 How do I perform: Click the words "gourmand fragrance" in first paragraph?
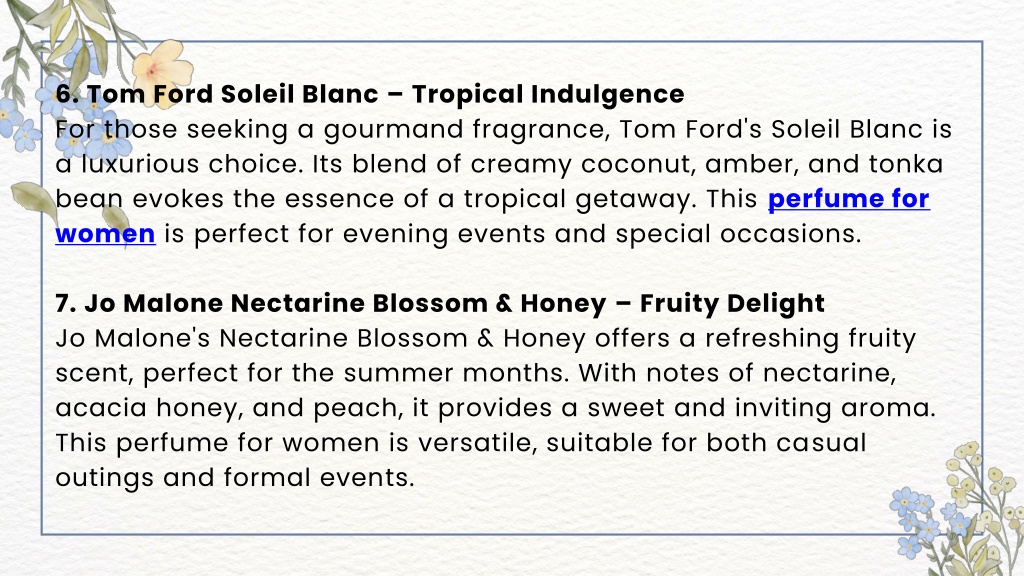pyautogui.click(x=467, y=130)
